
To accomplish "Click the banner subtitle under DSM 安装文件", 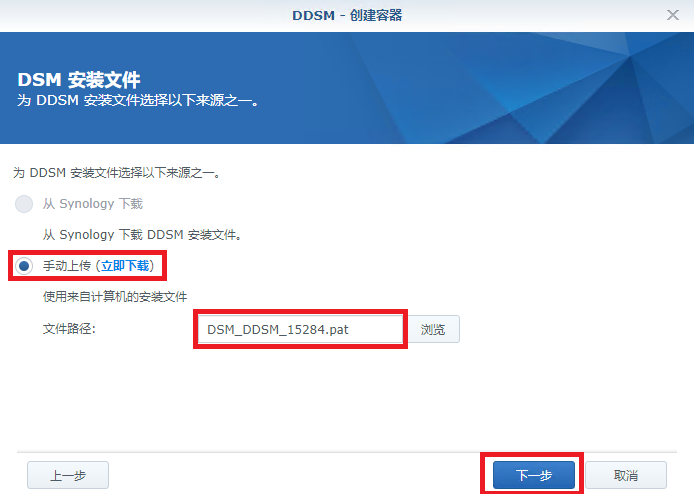I will 138,100.
